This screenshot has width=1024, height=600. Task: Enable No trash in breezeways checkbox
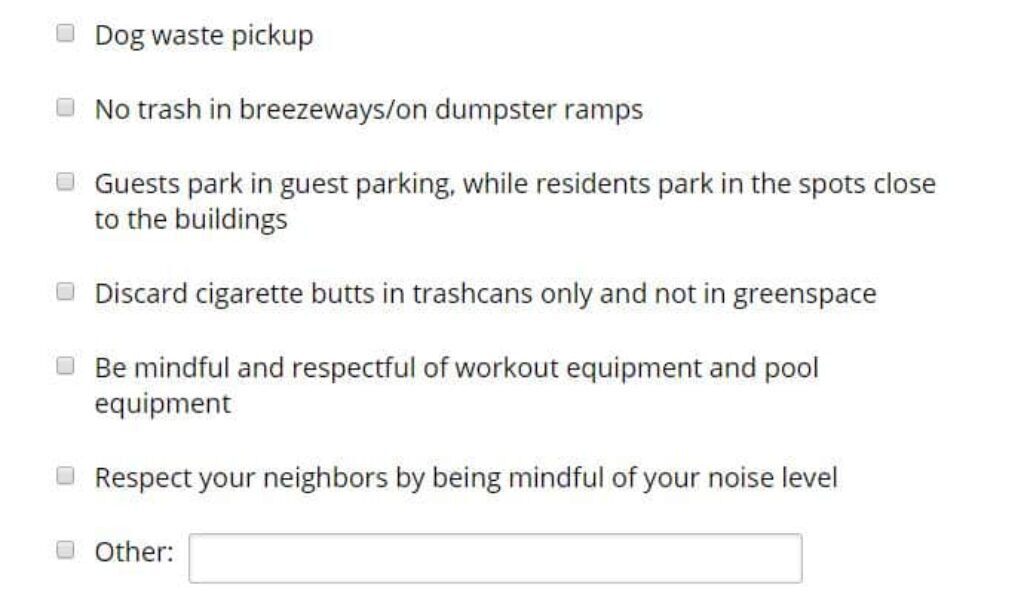(66, 107)
